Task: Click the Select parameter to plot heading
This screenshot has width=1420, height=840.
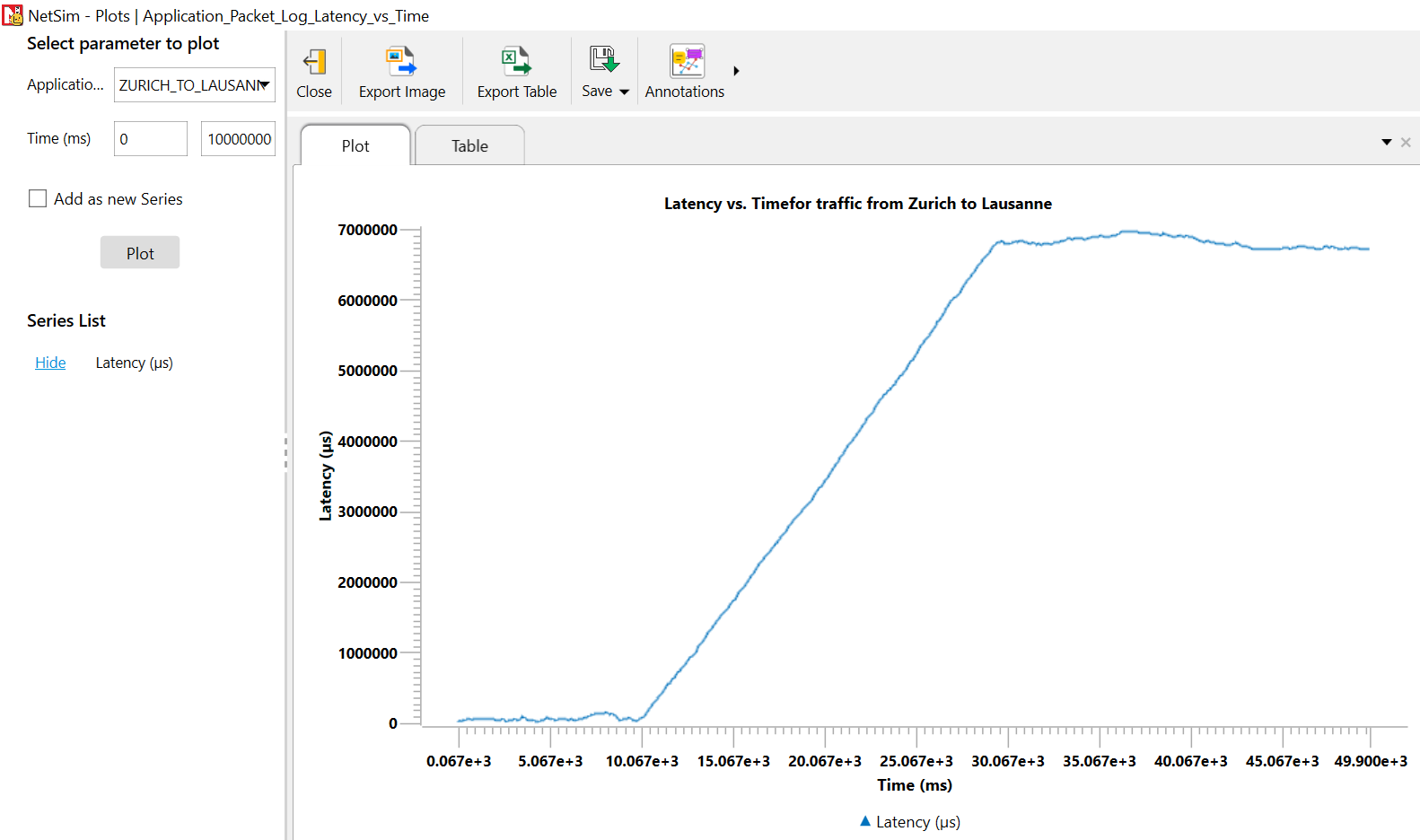Action: pos(123,43)
